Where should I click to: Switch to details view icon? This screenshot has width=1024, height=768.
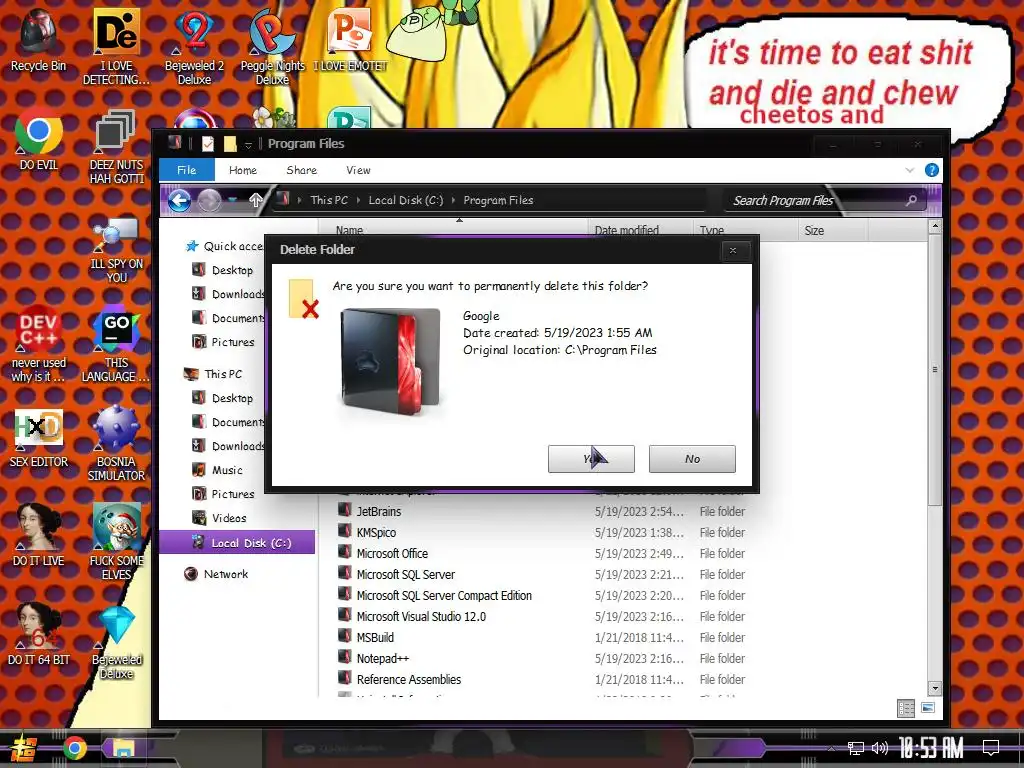coord(906,708)
